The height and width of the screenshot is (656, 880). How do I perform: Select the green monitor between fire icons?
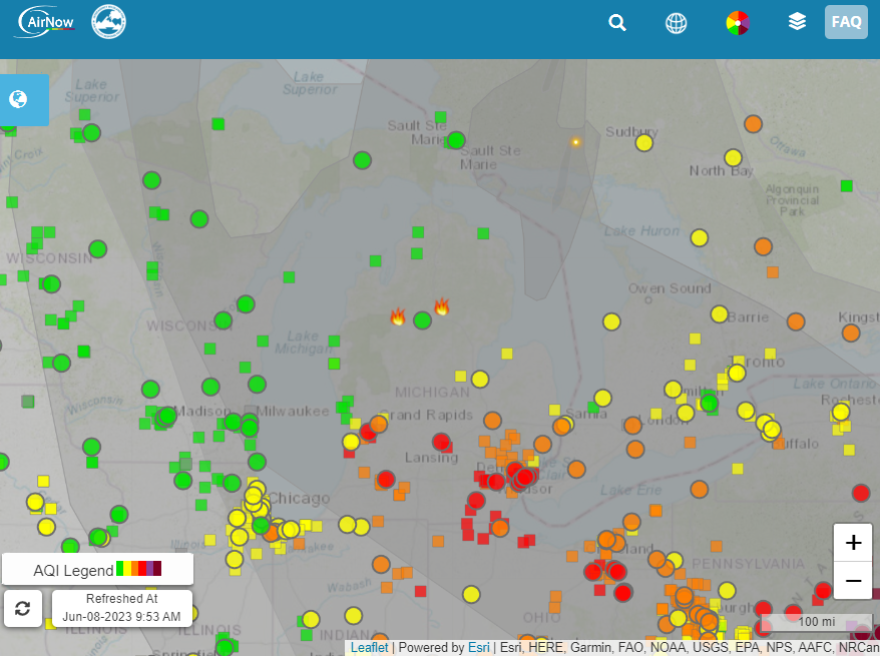point(422,320)
